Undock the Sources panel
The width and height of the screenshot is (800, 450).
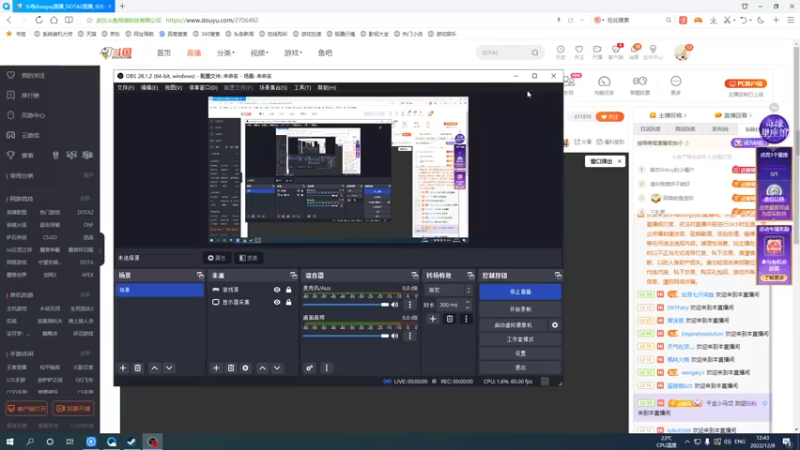pos(293,276)
